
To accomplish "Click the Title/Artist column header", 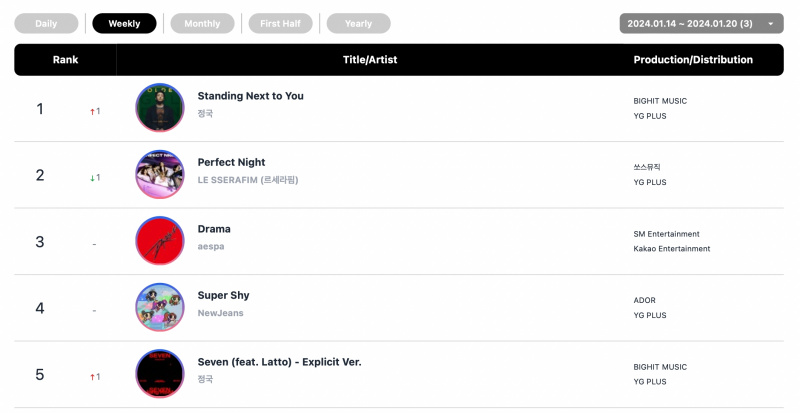I will [370, 60].
